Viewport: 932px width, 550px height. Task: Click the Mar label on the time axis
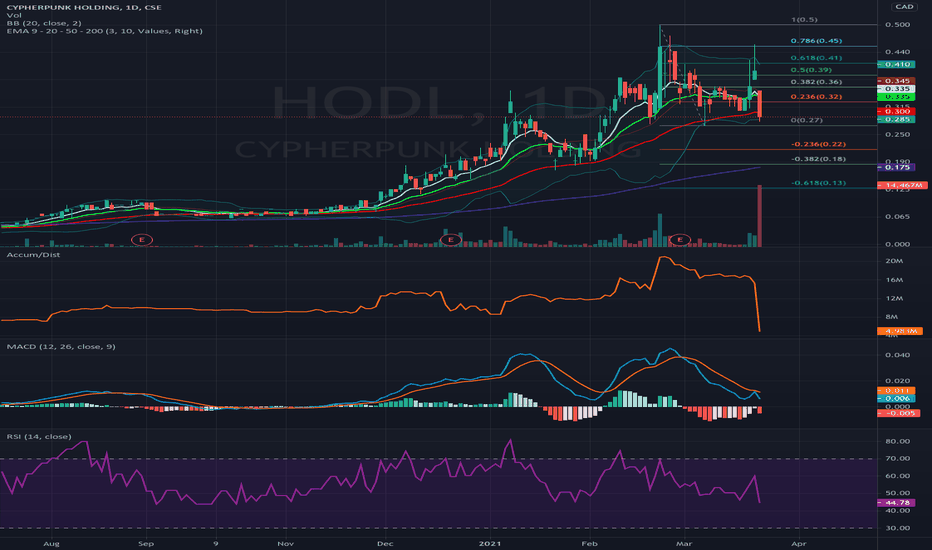point(684,544)
